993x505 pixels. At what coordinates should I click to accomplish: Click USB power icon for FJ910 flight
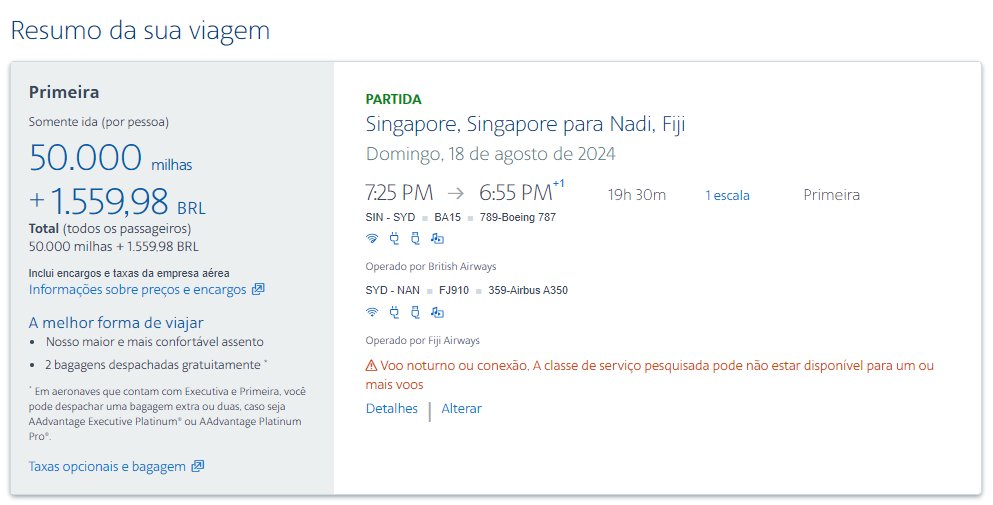click(415, 312)
